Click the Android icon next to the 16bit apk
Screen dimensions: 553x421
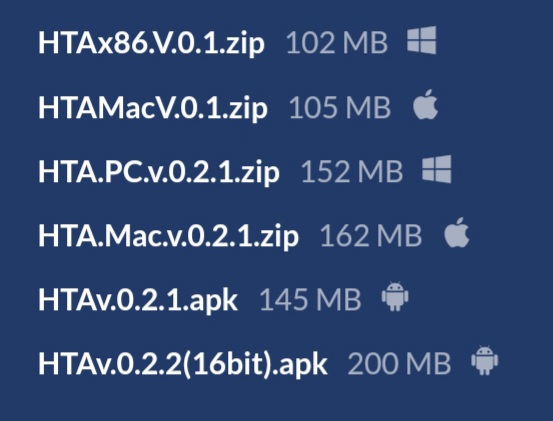[x=485, y=361]
